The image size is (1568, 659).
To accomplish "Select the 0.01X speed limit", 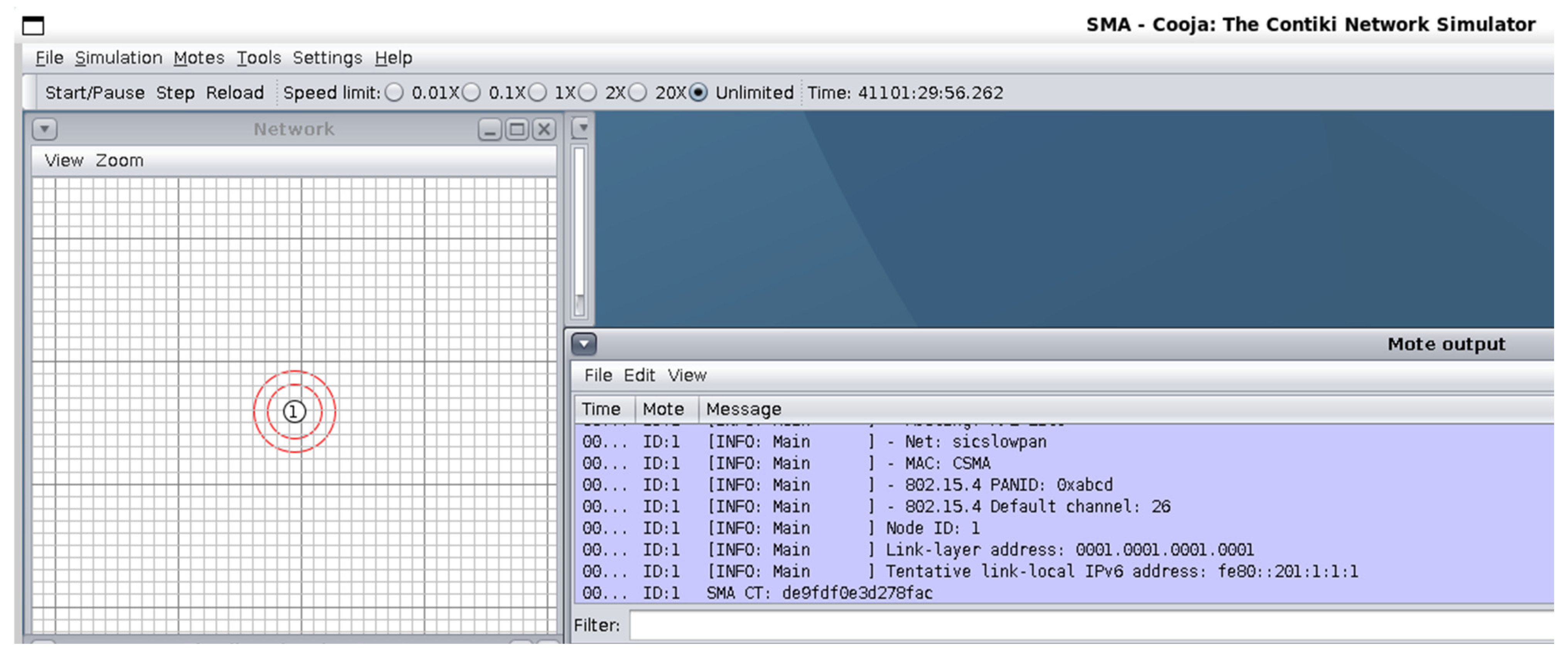I will click(395, 93).
